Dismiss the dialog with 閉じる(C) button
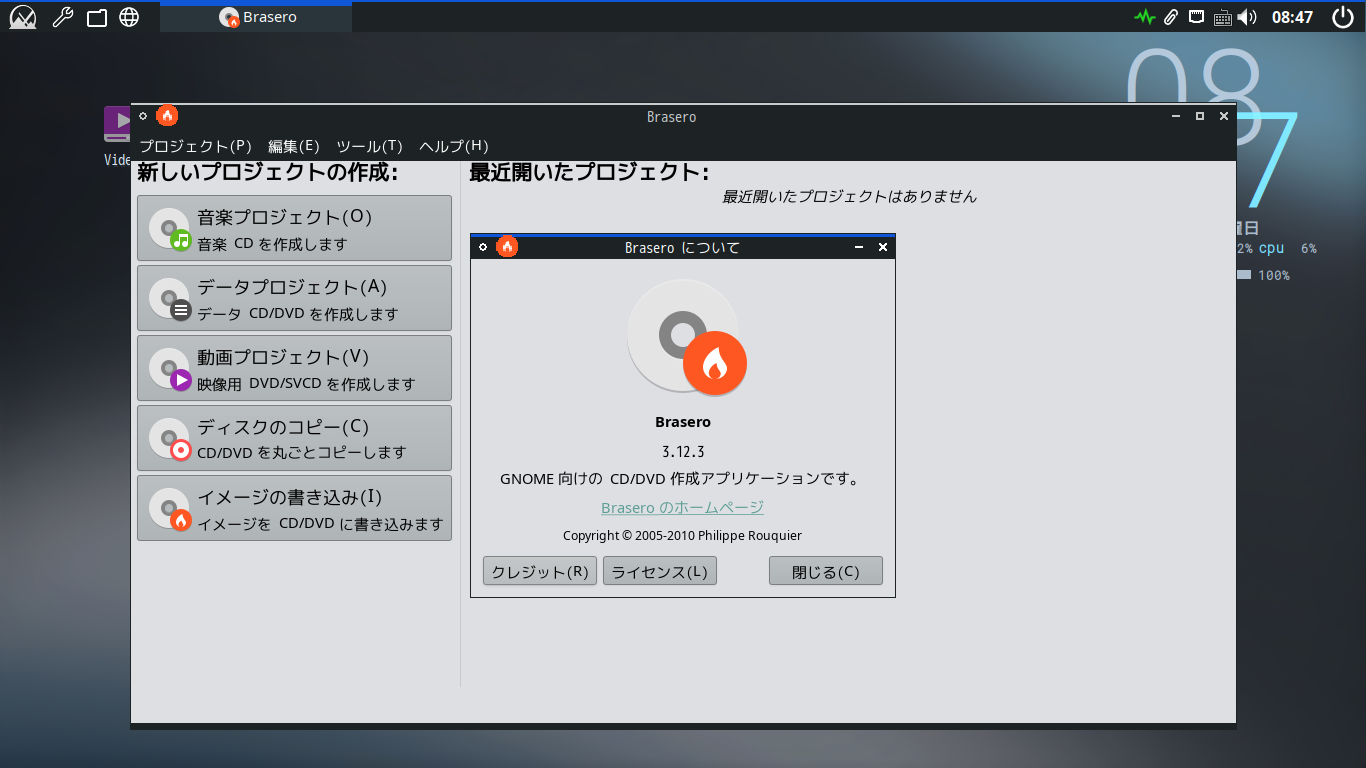Screen dimensions: 1366x768 (x=826, y=571)
